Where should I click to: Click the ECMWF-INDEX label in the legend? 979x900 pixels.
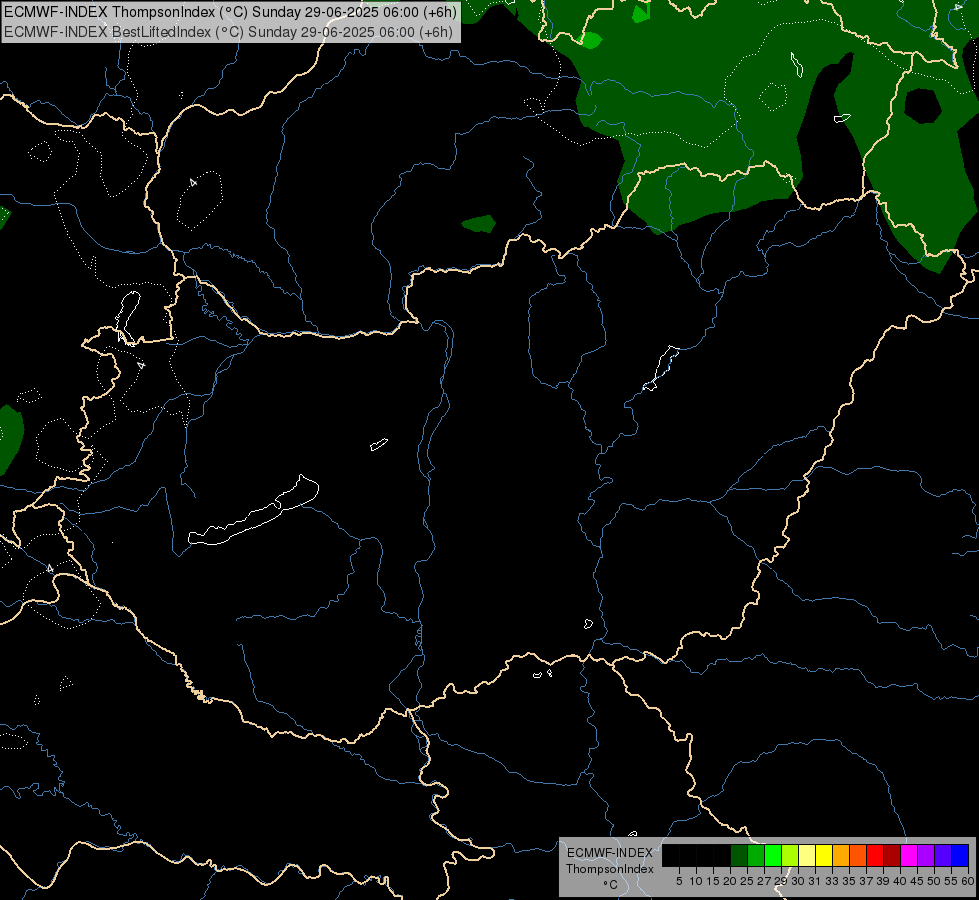coord(610,853)
